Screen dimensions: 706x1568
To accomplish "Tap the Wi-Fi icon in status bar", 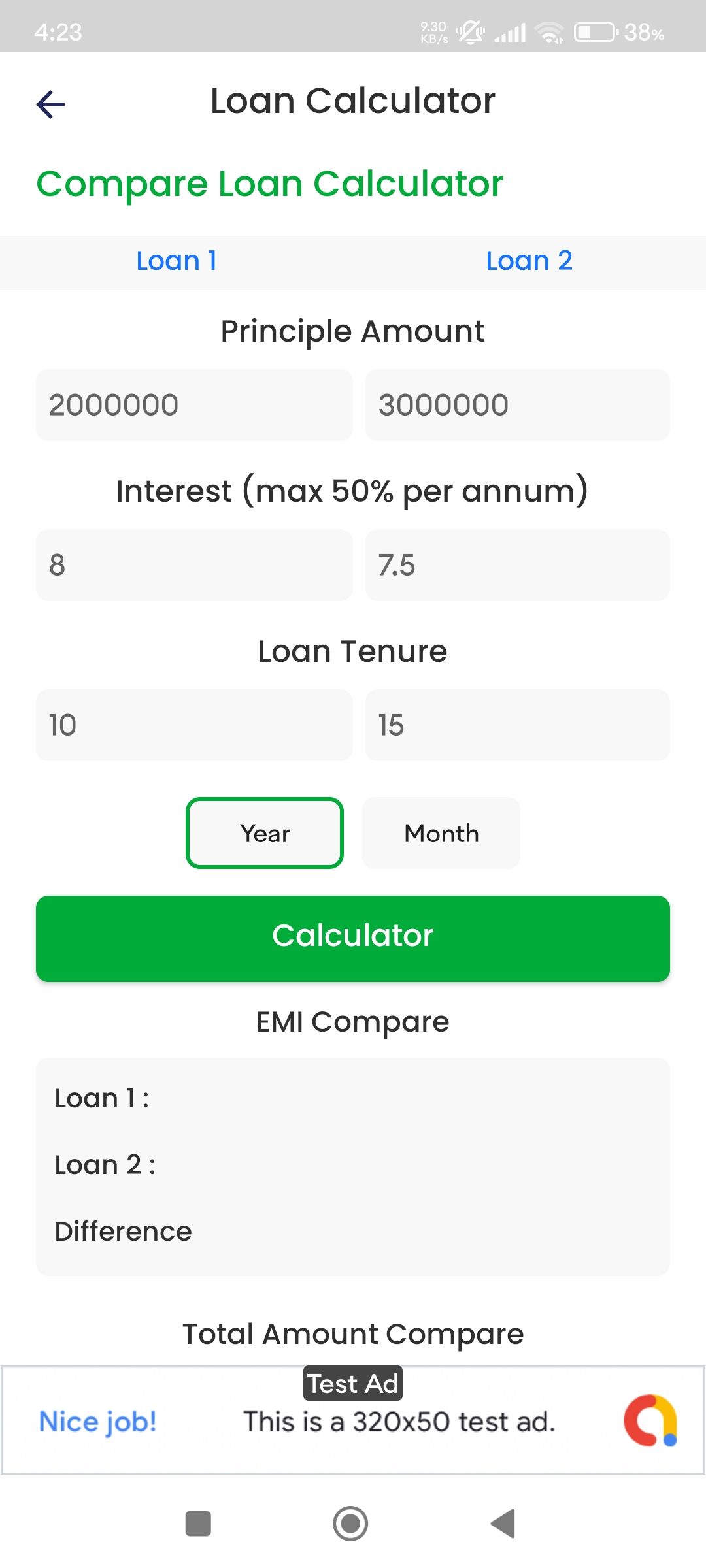I will [x=549, y=31].
